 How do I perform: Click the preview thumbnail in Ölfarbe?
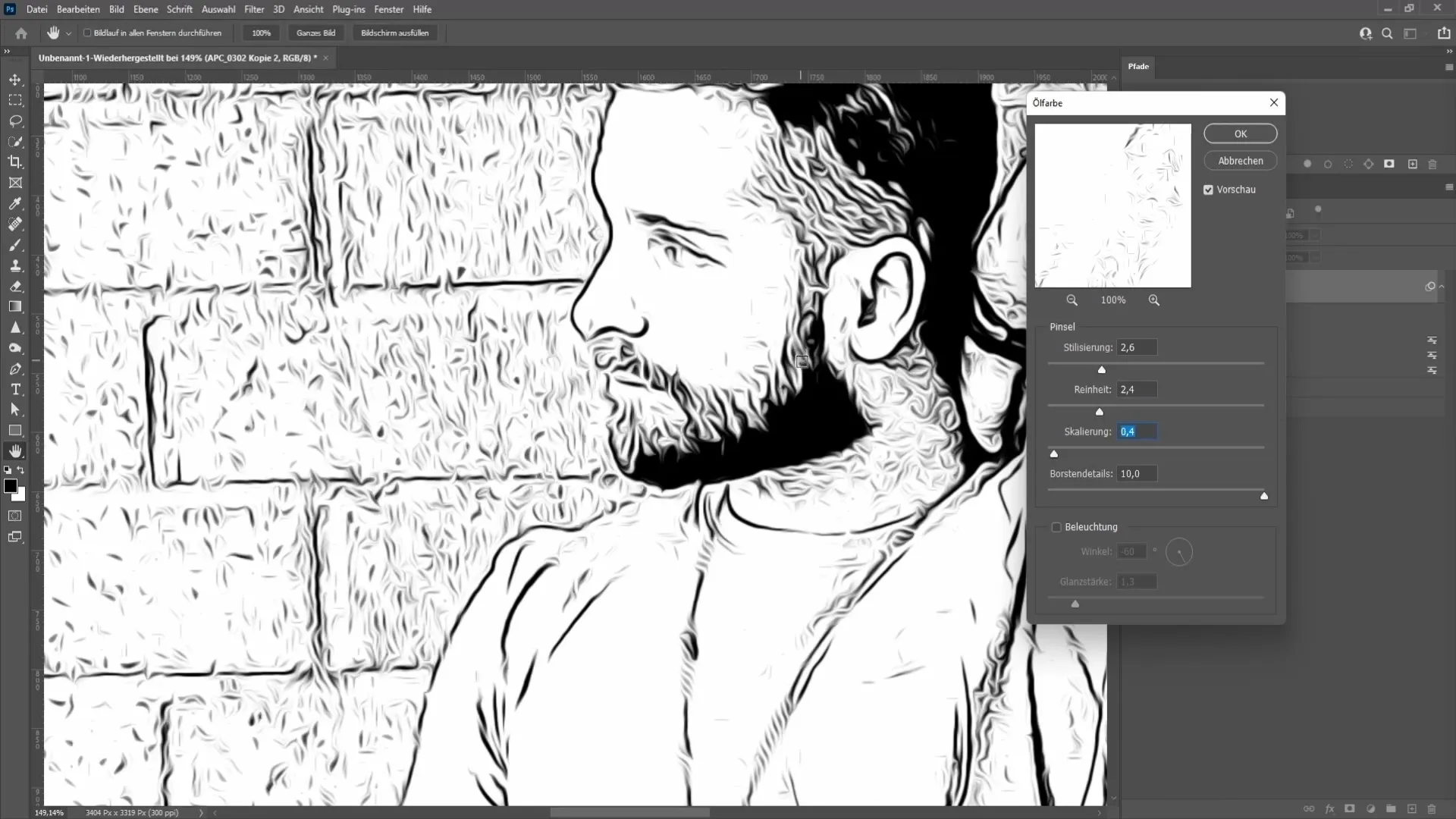pyautogui.click(x=1113, y=203)
